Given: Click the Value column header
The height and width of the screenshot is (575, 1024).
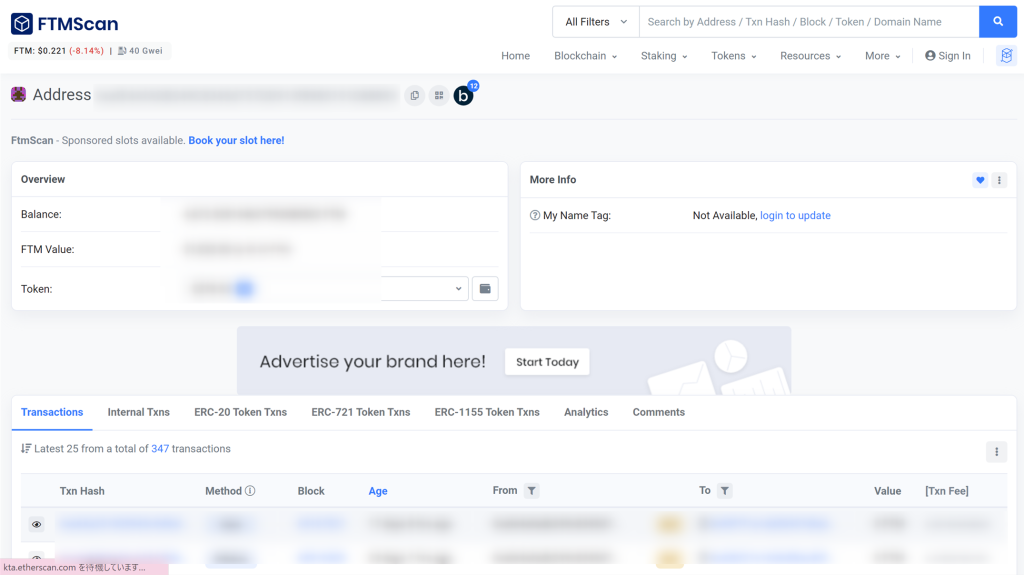Looking at the screenshot, I should (x=888, y=491).
